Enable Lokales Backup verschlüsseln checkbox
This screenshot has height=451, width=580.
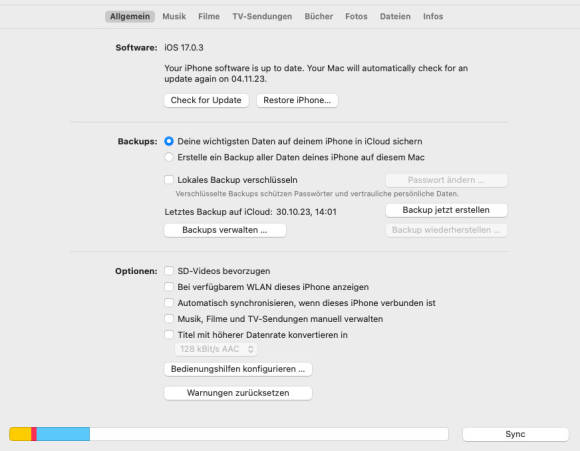[x=169, y=180]
